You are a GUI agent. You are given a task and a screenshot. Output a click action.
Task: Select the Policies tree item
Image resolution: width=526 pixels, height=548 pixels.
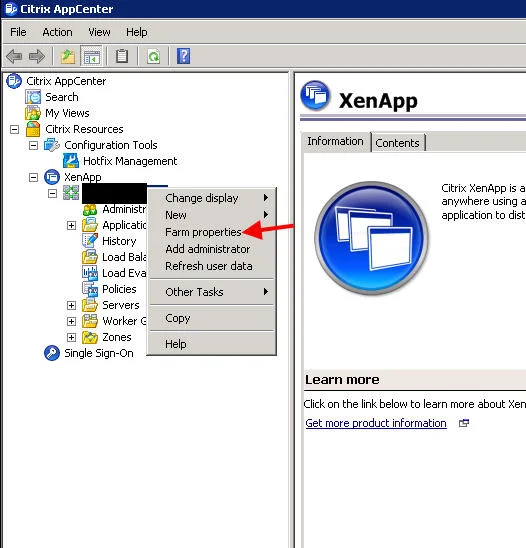119,289
